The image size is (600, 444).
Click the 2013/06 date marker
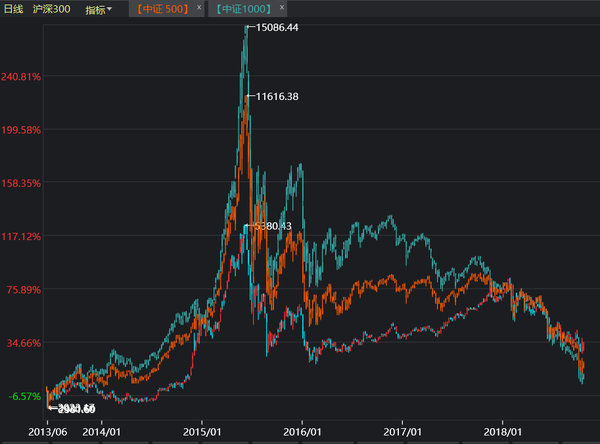pos(47,432)
